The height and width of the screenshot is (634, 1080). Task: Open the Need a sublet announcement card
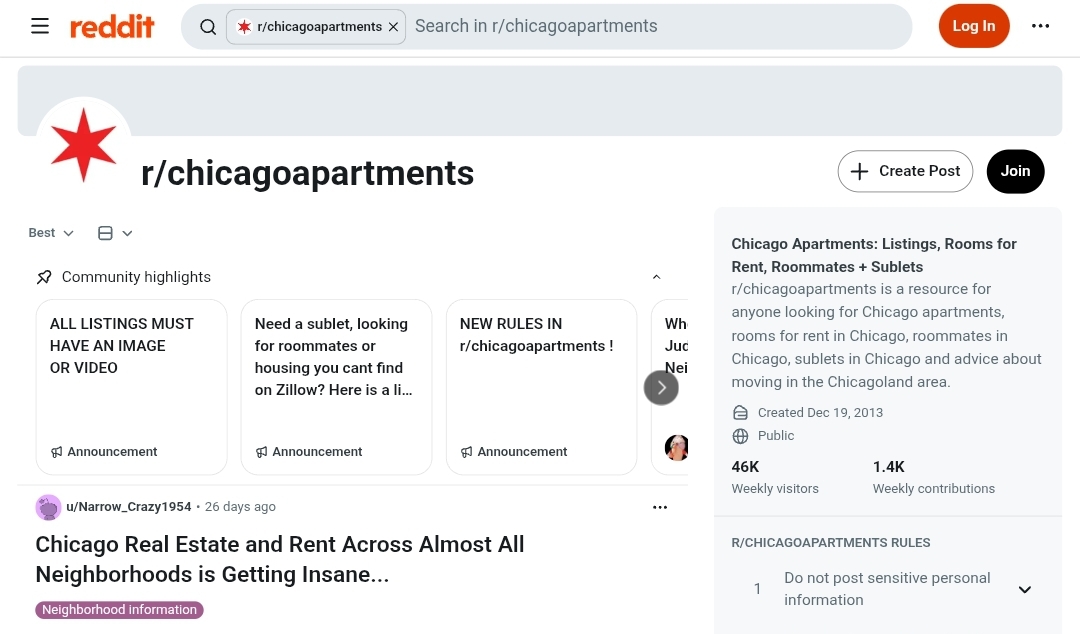coord(336,387)
